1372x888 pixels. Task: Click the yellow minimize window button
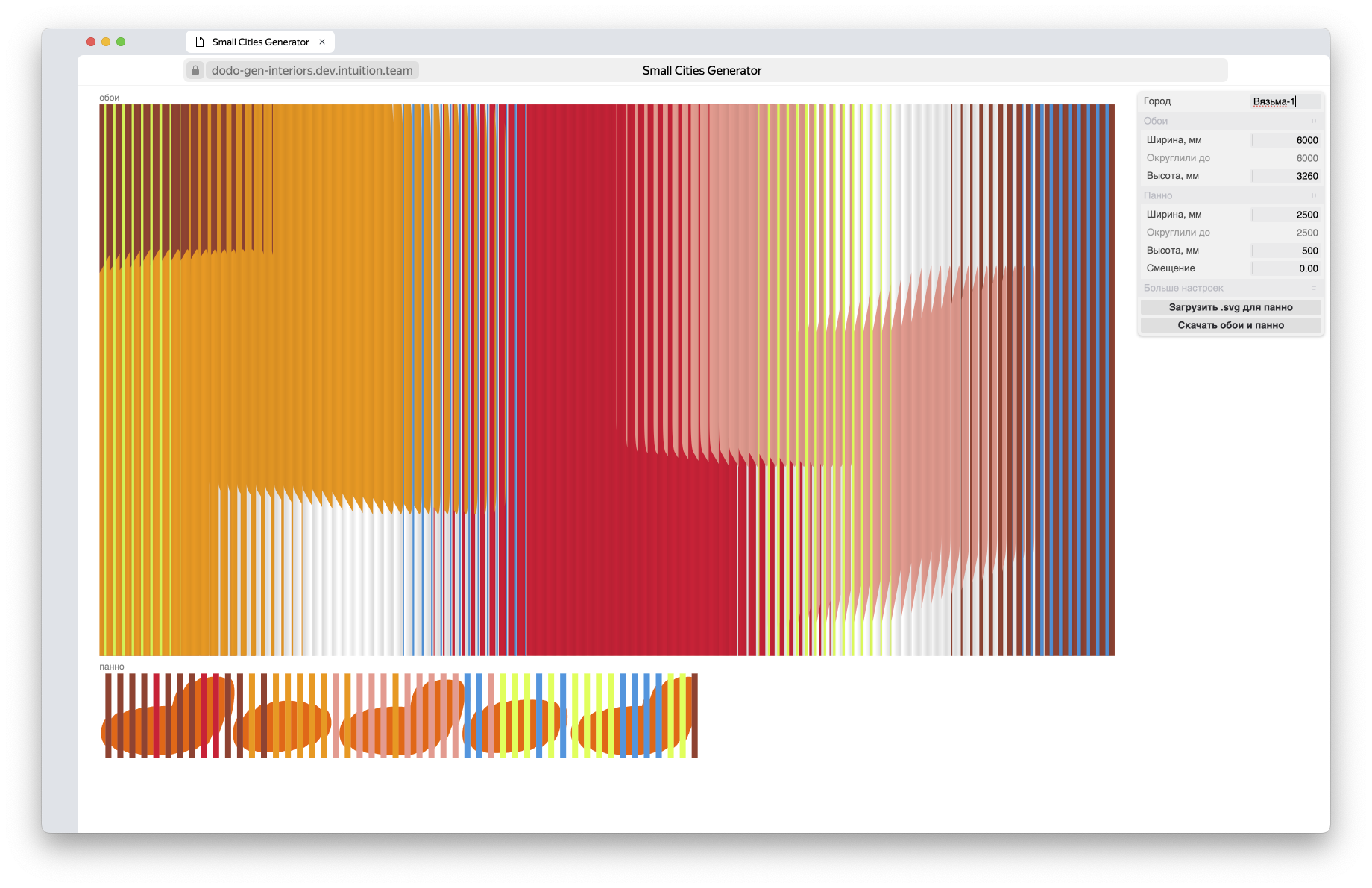click(x=106, y=42)
